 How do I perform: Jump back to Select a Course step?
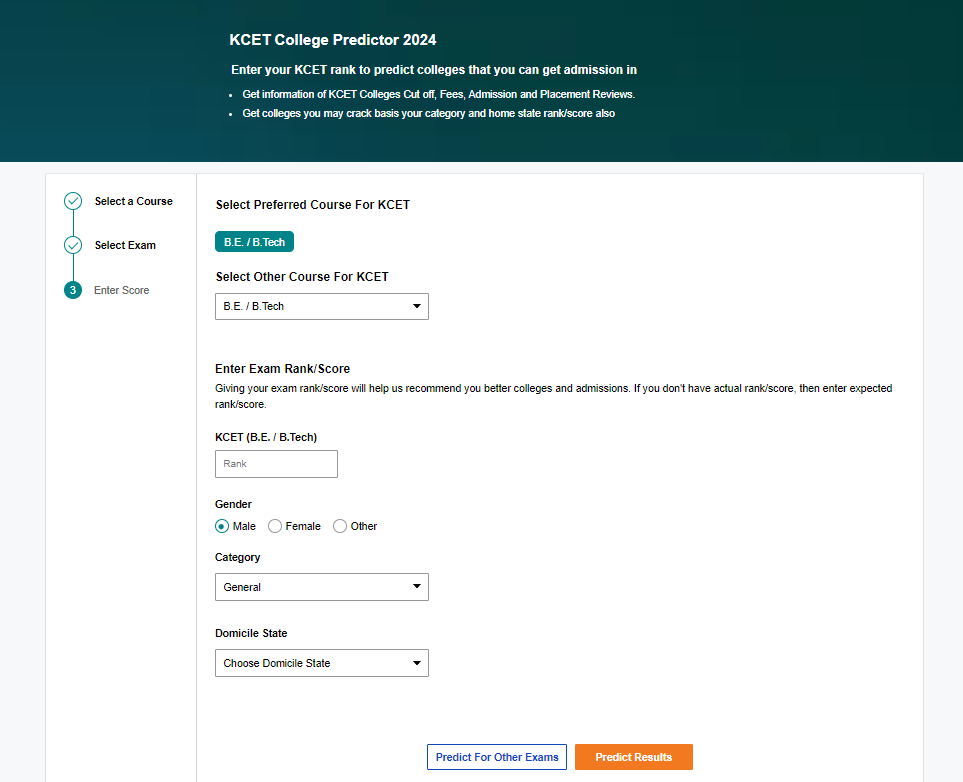133,200
